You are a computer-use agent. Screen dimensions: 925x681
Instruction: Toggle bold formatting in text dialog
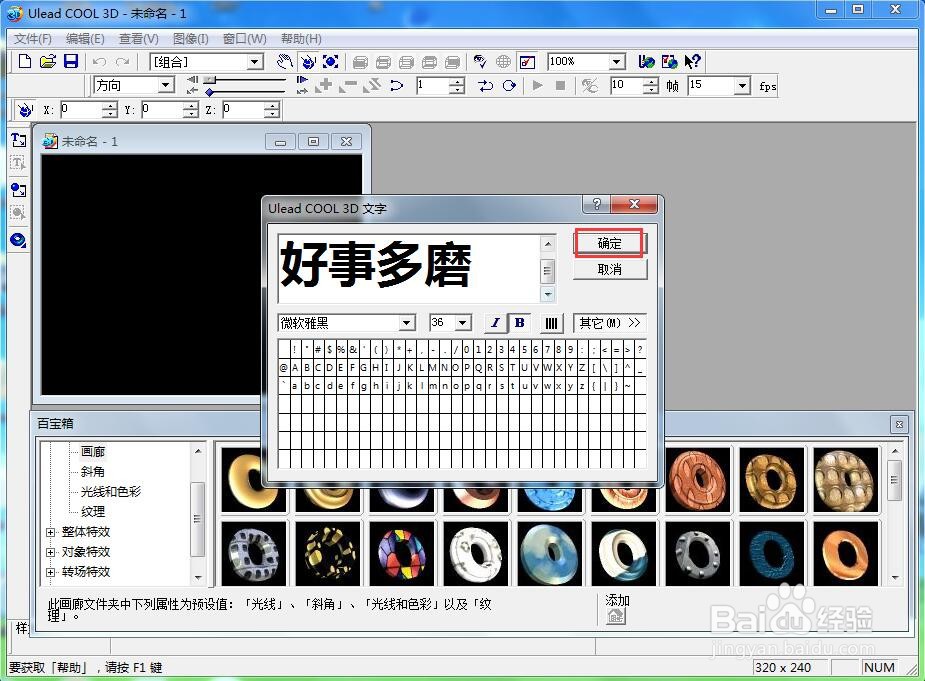pos(519,323)
